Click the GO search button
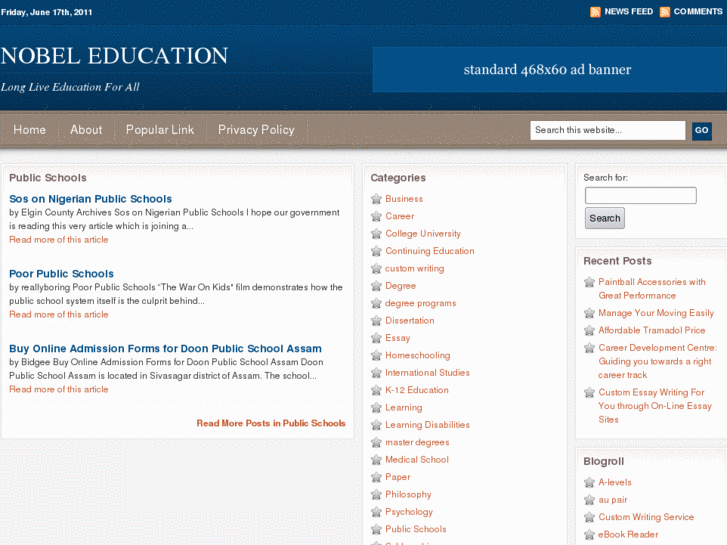The height and width of the screenshot is (545, 727). pyautogui.click(x=701, y=130)
